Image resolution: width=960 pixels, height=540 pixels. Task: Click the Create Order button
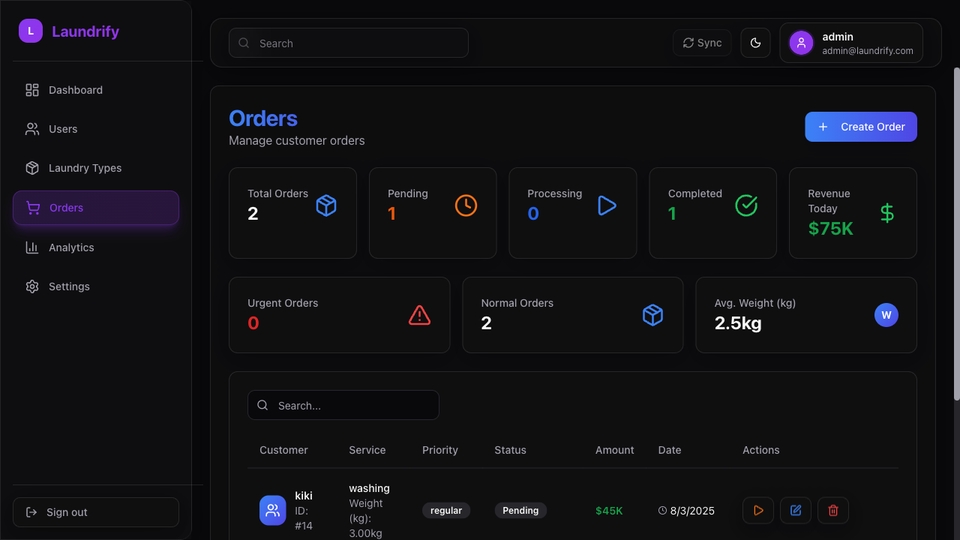(861, 127)
